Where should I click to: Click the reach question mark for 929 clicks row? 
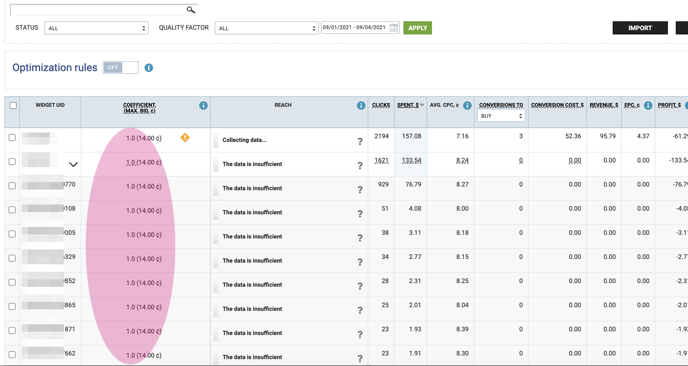click(x=360, y=190)
